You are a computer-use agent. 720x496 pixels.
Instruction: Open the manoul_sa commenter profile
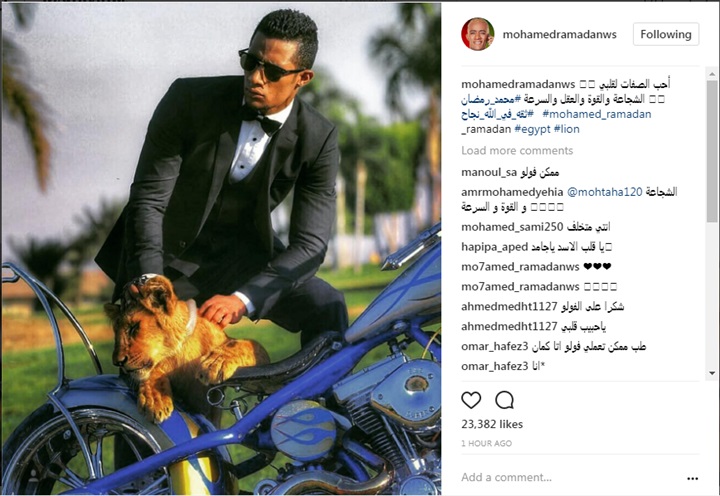point(489,173)
